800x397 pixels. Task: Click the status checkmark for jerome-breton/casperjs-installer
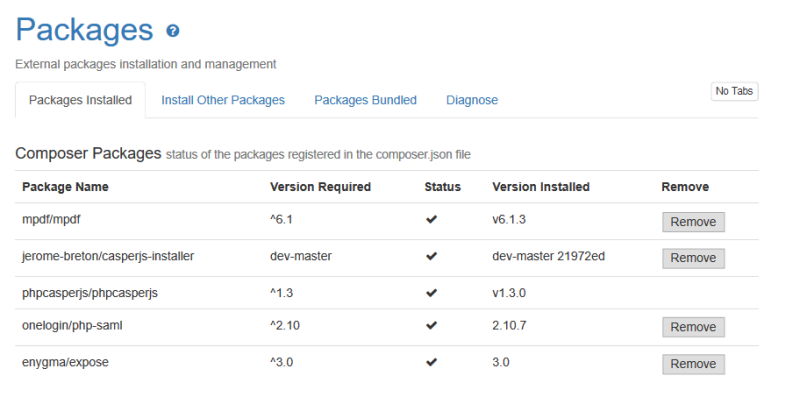pyautogui.click(x=432, y=256)
